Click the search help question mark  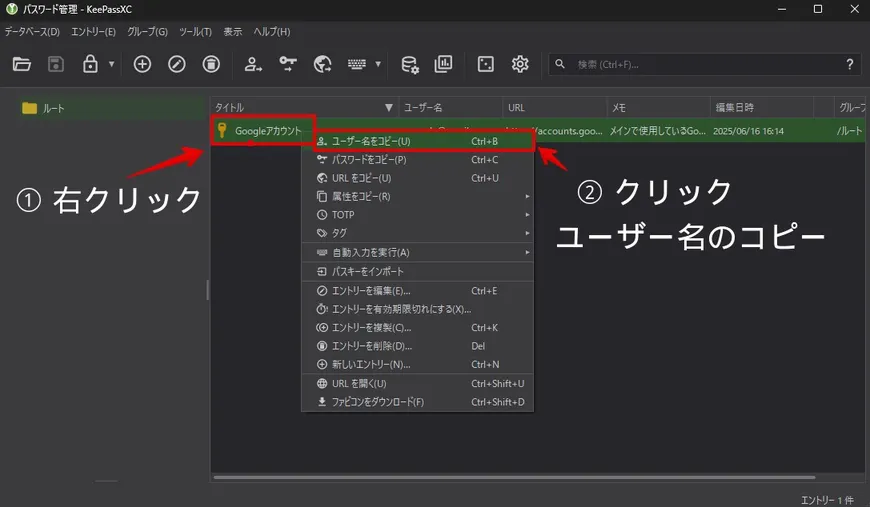click(849, 64)
